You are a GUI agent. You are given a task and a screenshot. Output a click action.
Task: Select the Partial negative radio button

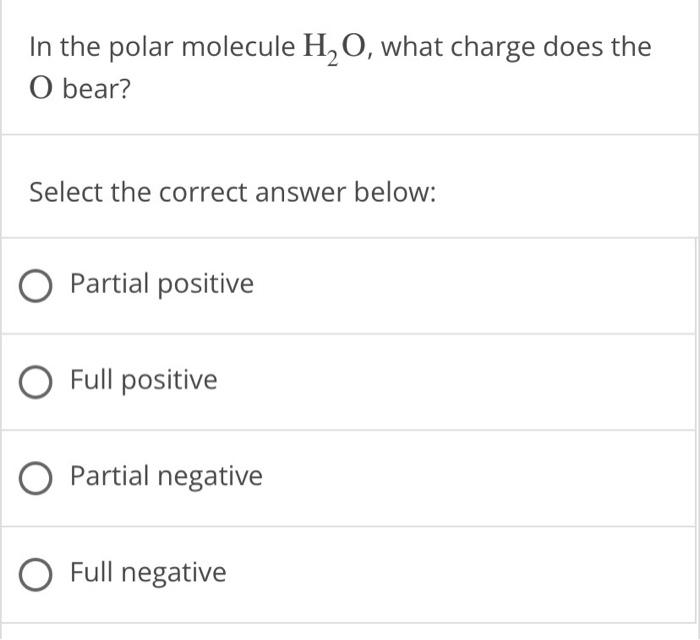[37, 477]
